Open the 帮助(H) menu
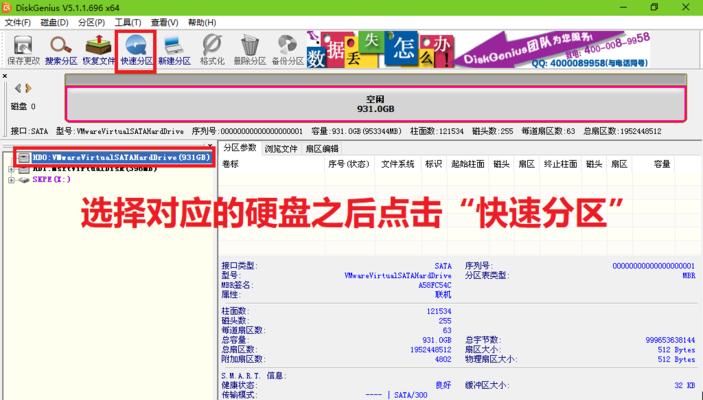The height and width of the screenshot is (400, 703). click(202, 22)
